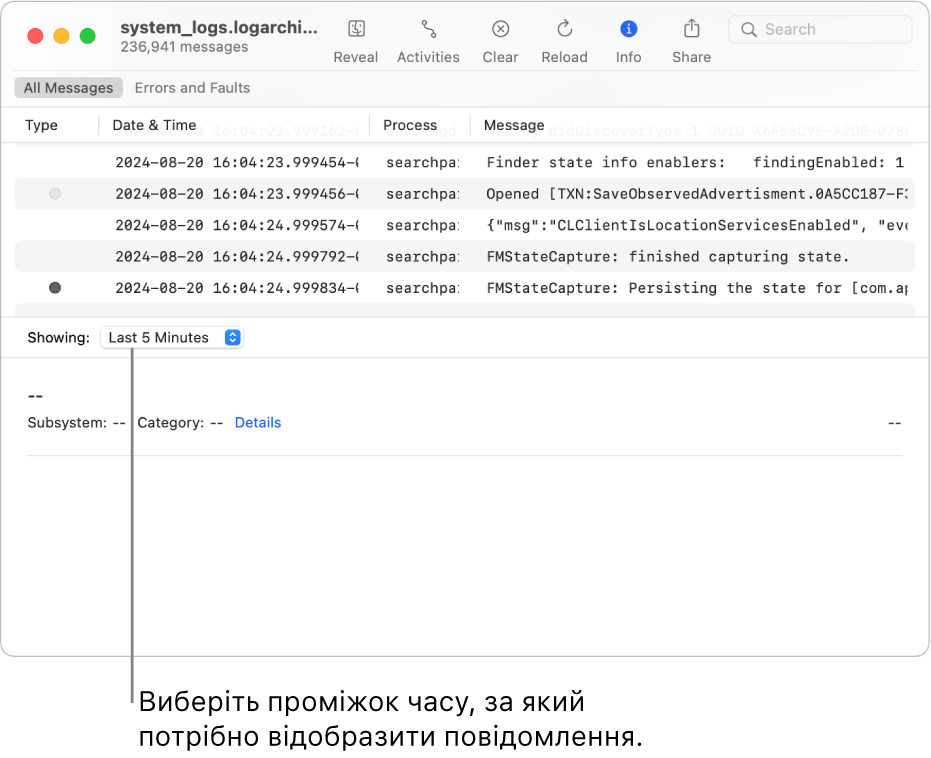
Task: Reload the log messages
Action: coord(564,28)
